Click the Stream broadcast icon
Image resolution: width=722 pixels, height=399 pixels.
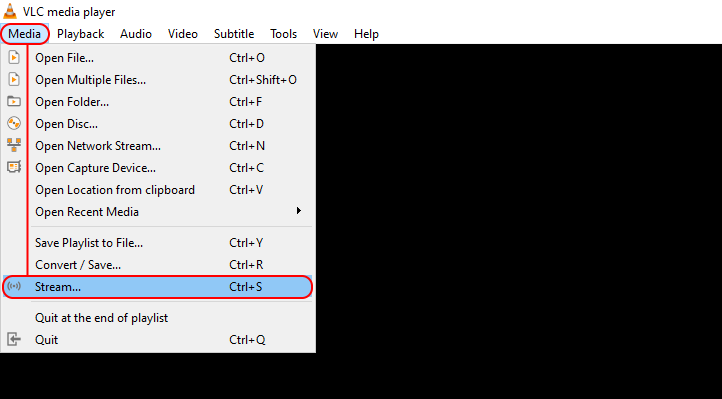14,286
